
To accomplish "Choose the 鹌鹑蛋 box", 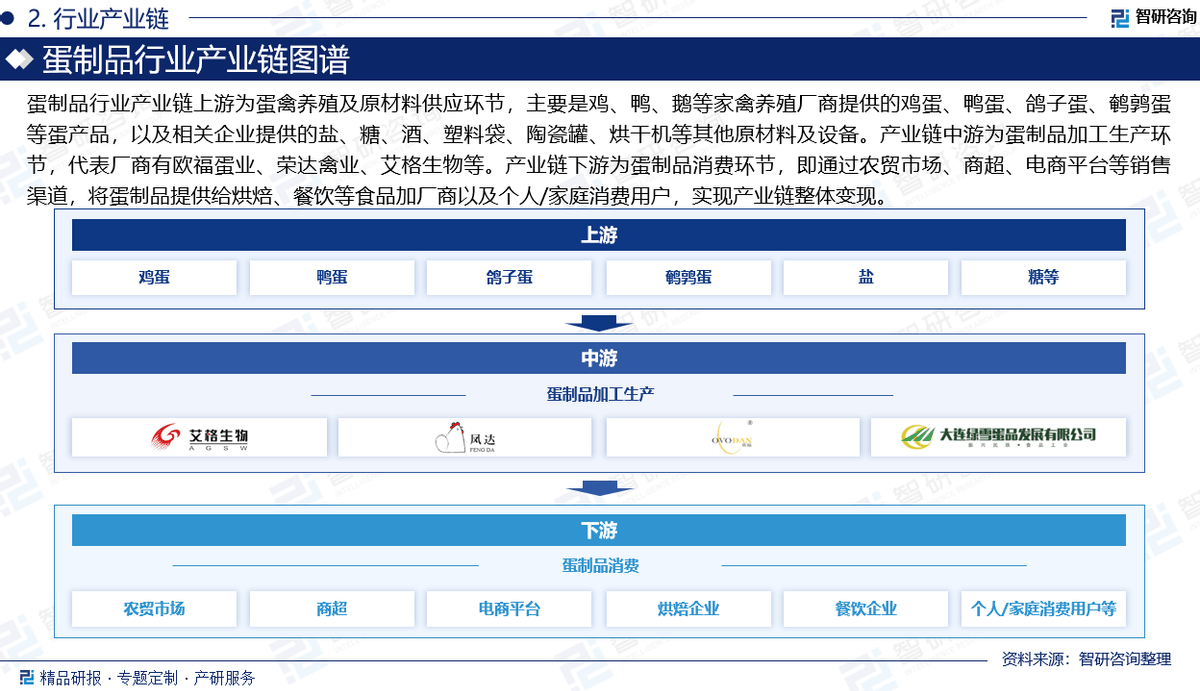I will coord(688,278).
